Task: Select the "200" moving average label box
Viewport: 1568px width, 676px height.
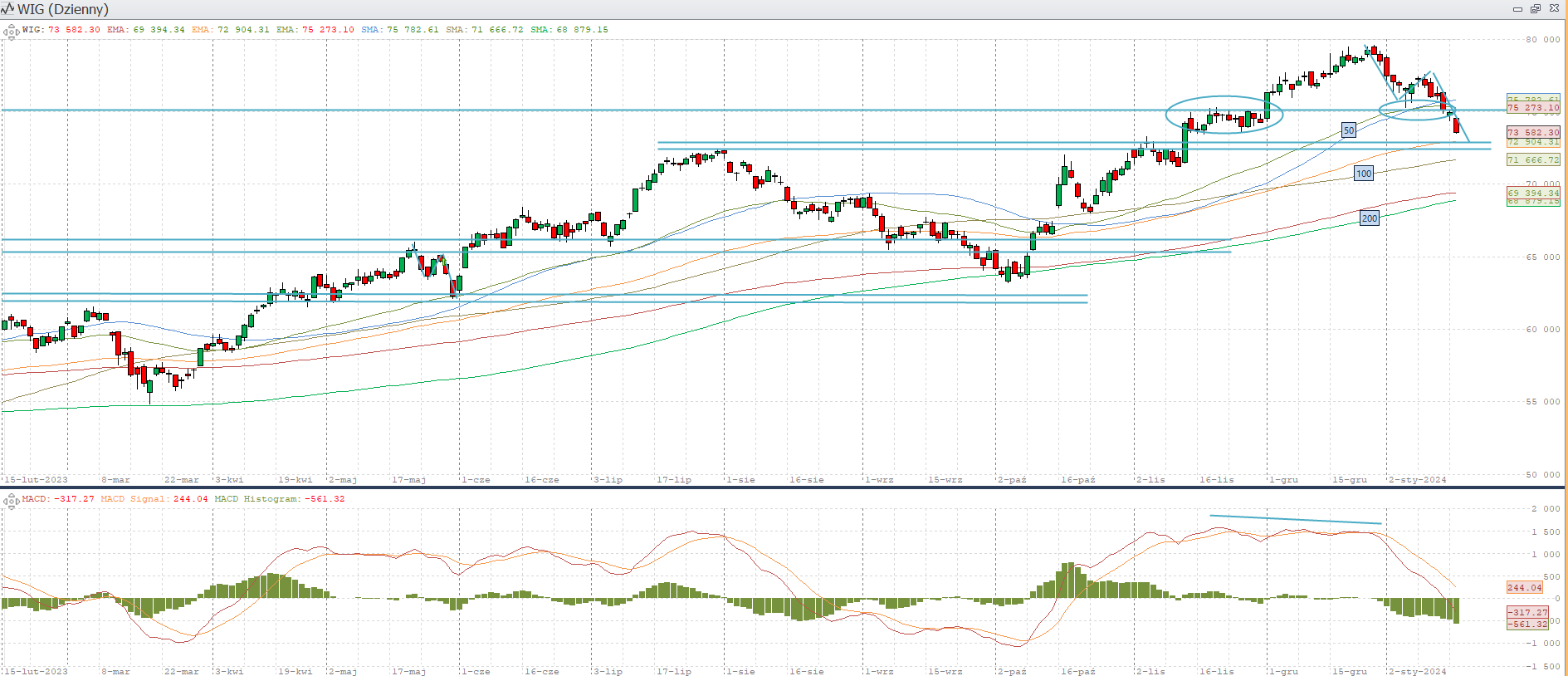Action: coord(1370,218)
